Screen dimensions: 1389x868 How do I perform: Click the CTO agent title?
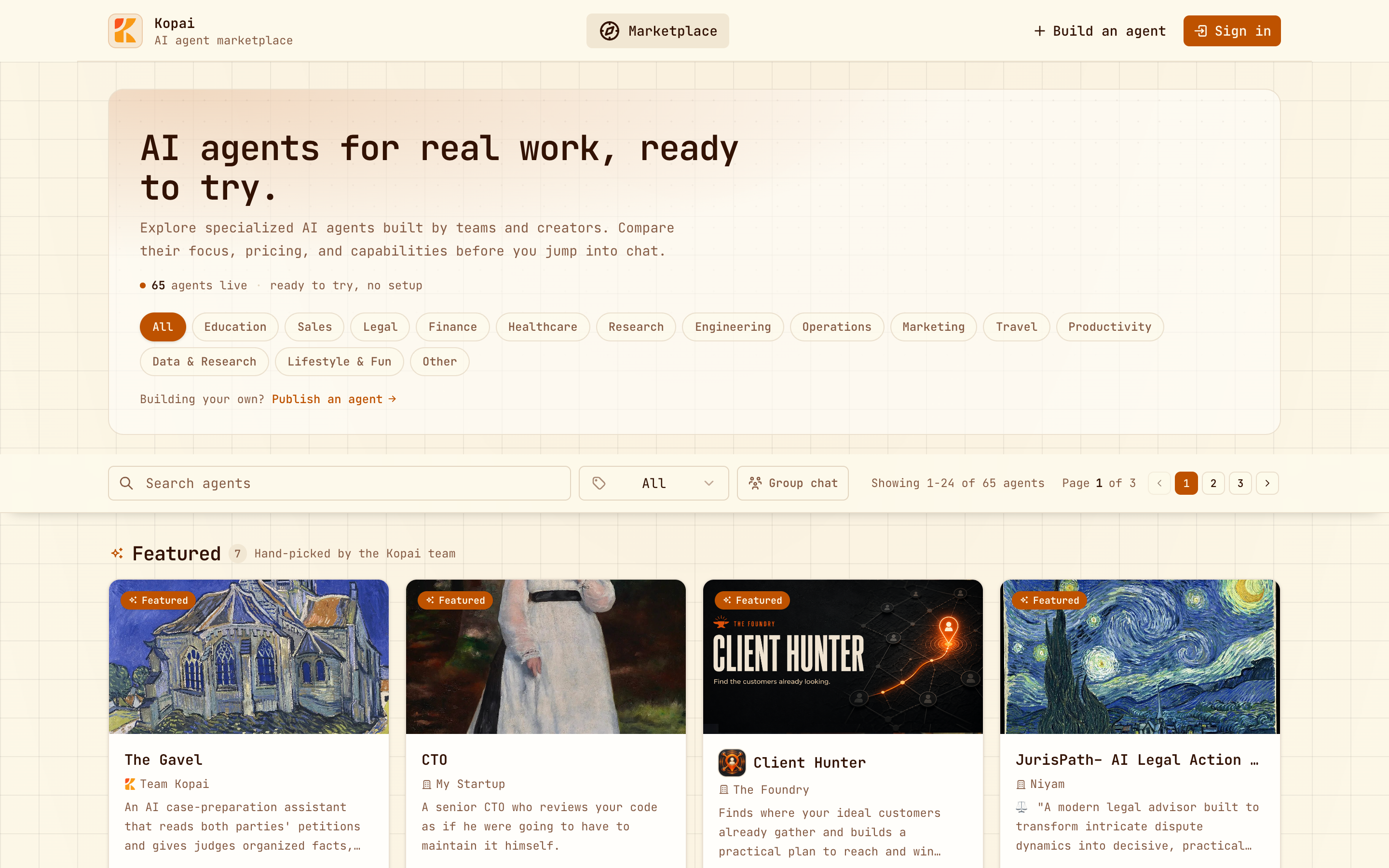(x=434, y=760)
